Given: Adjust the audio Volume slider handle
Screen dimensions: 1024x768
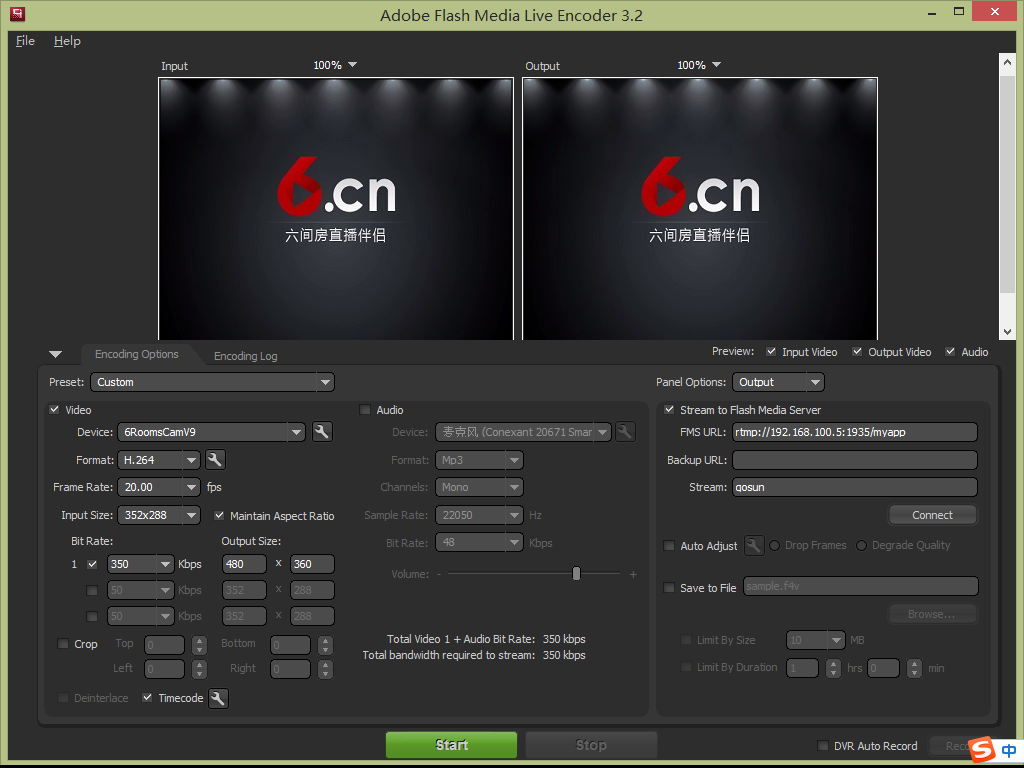Looking at the screenshot, I should coord(576,573).
